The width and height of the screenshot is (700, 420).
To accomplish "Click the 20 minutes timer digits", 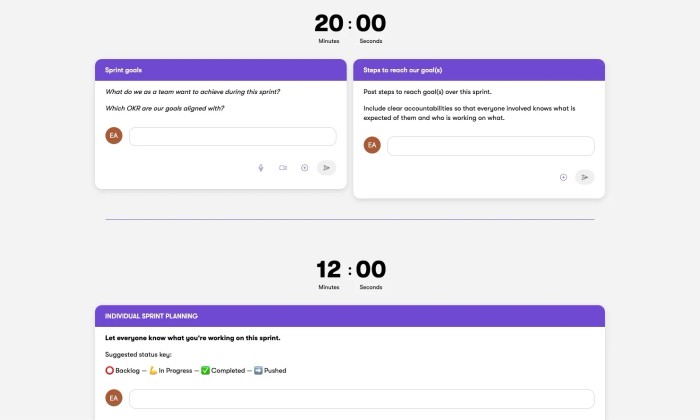I will [329, 23].
